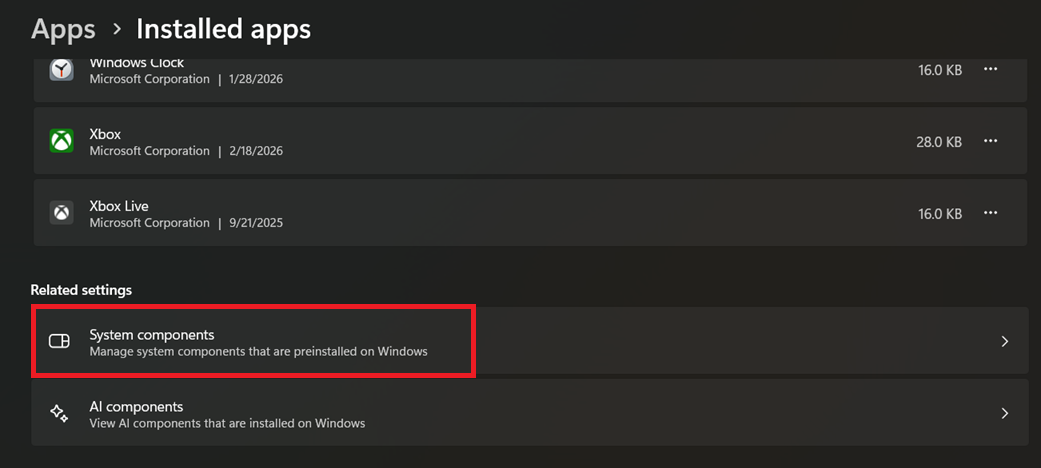This screenshot has width=1041, height=468.
Task: Show more options for Xbox Live
Action: click(x=990, y=213)
